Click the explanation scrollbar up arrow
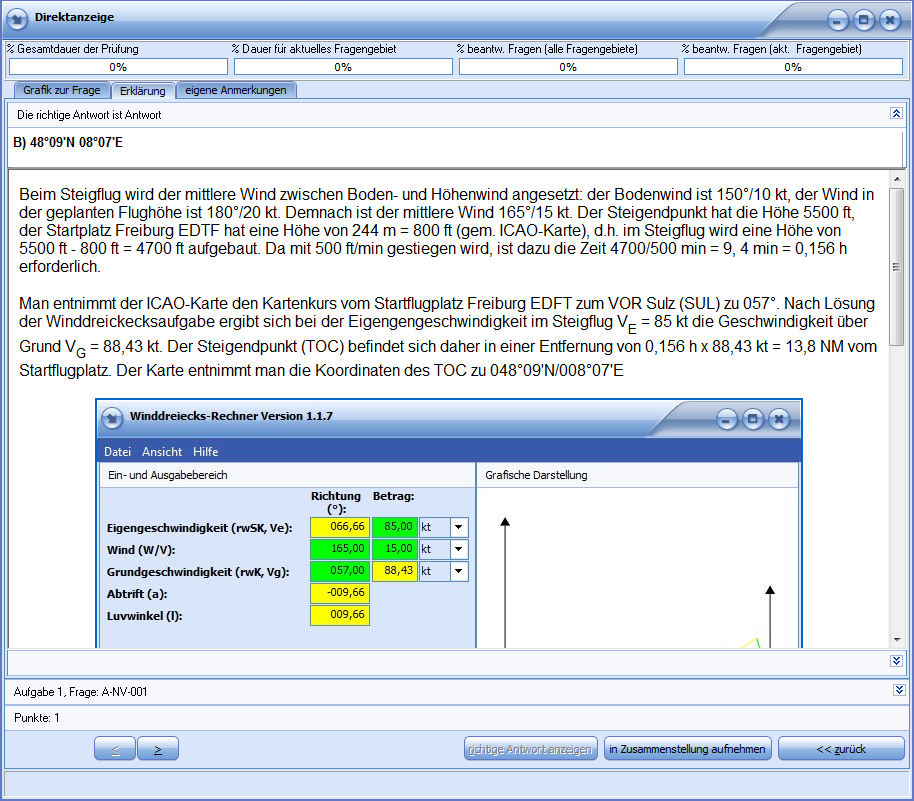Screen dimensions: 914x801 click(x=897, y=179)
